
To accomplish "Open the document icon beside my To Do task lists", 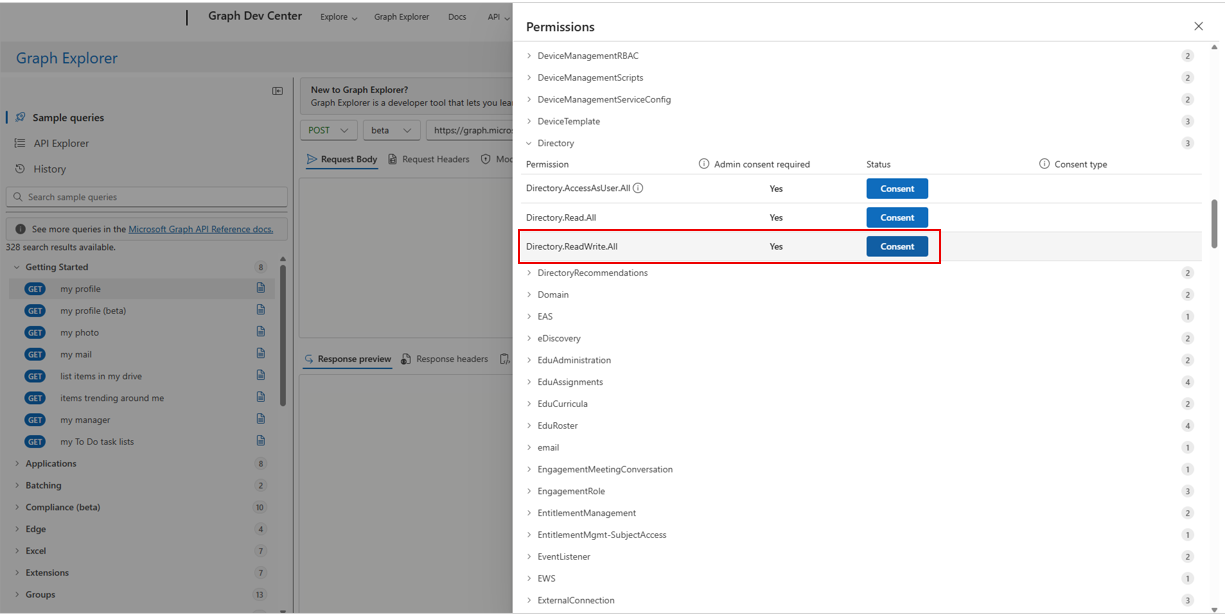I will [260, 441].
